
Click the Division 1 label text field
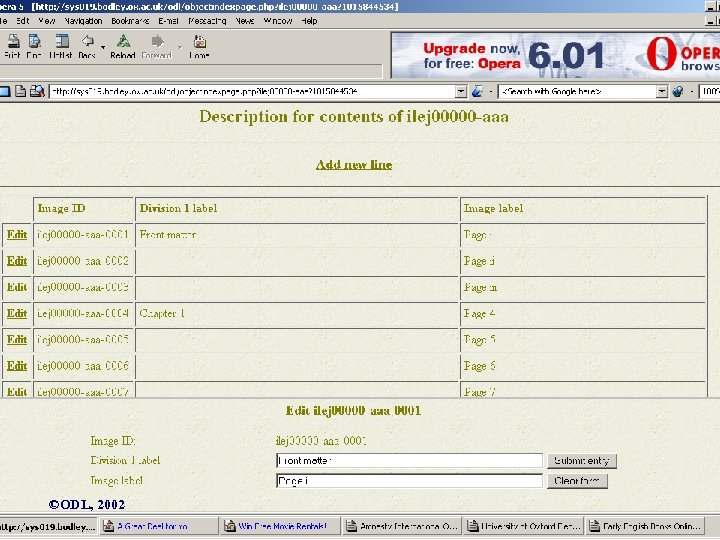pos(409,461)
